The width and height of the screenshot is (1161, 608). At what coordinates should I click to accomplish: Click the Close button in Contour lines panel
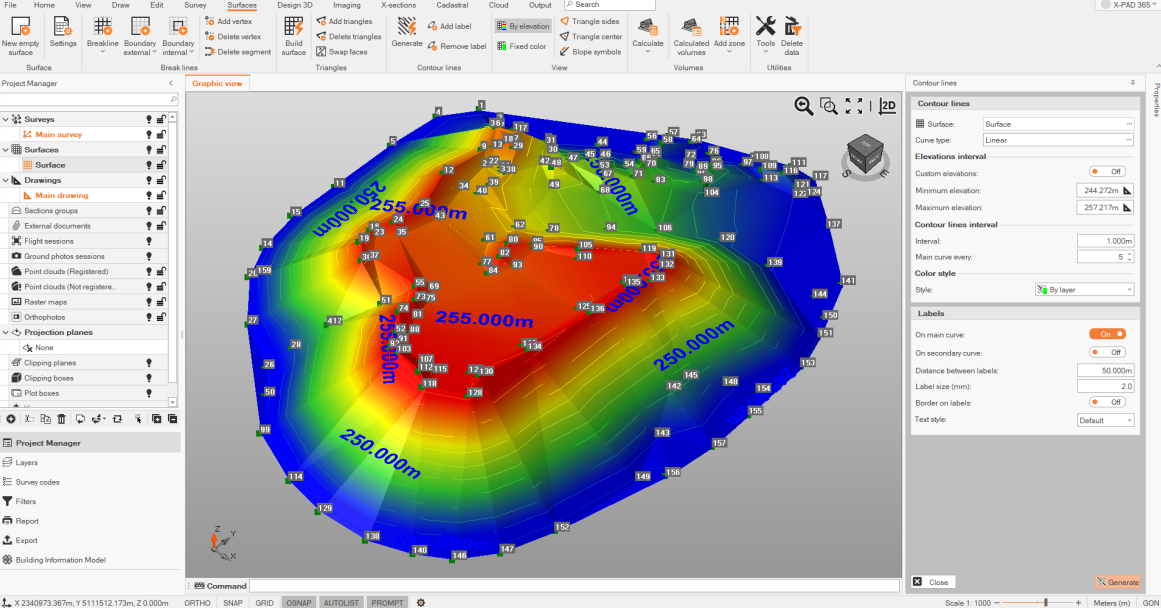pyautogui.click(x=932, y=582)
